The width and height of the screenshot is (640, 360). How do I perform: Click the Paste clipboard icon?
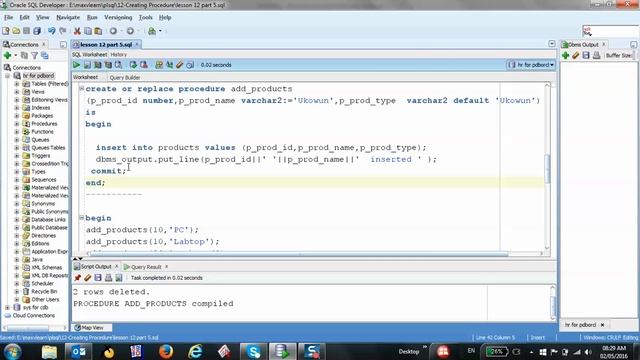click(98, 31)
